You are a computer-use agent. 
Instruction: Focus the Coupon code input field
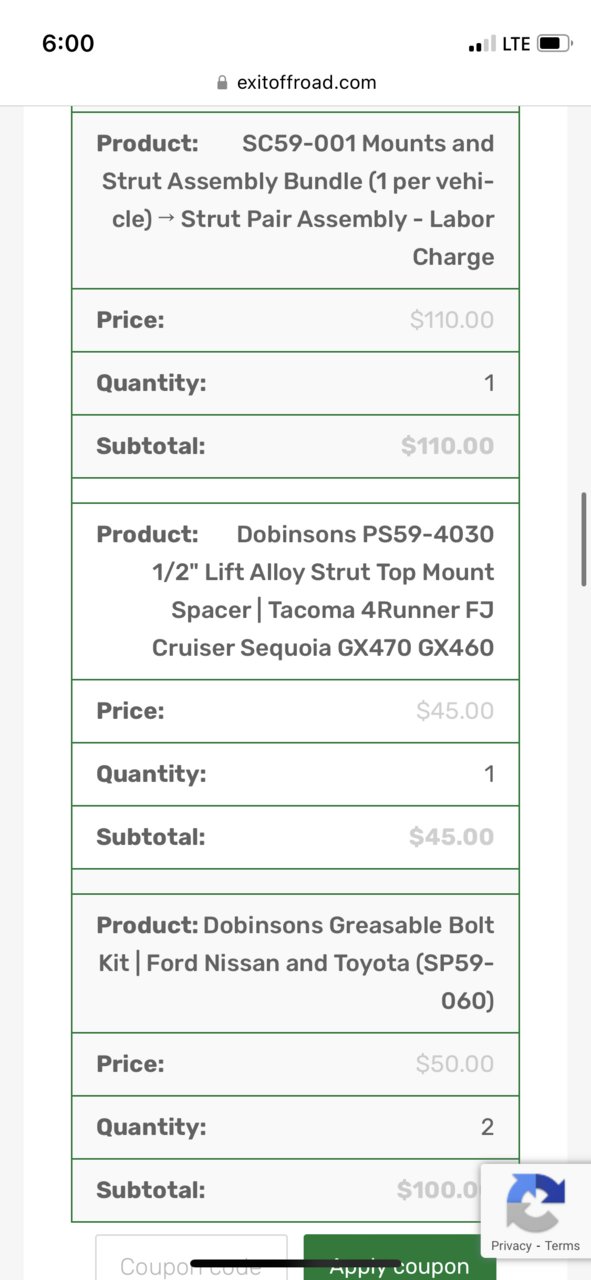pyautogui.click(x=191, y=1258)
